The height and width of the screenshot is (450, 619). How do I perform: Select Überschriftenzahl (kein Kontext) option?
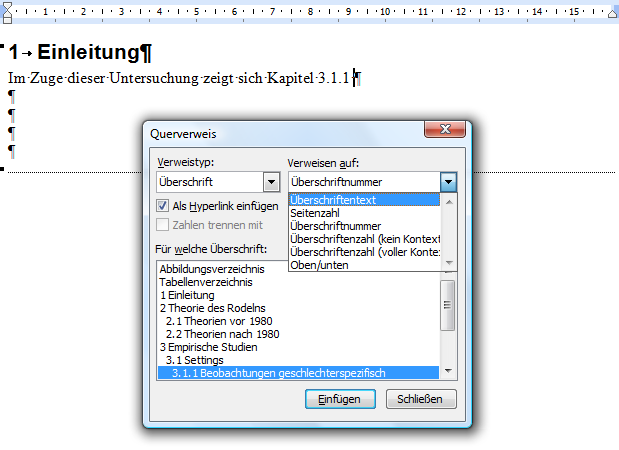pyautogui.click(x=364, y=239)
